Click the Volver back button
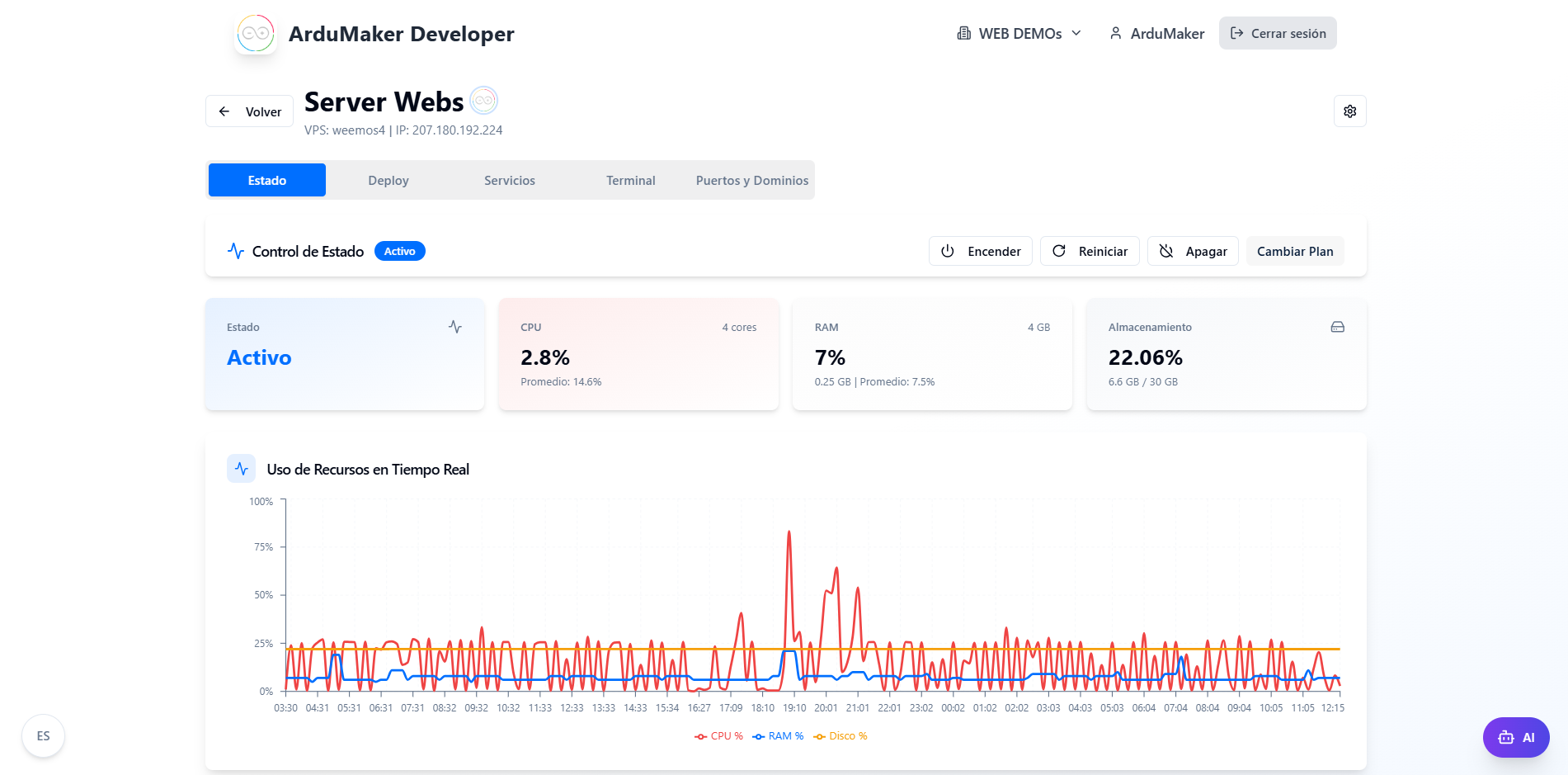This screenshot has height=775, width=1568. point(249,111)
